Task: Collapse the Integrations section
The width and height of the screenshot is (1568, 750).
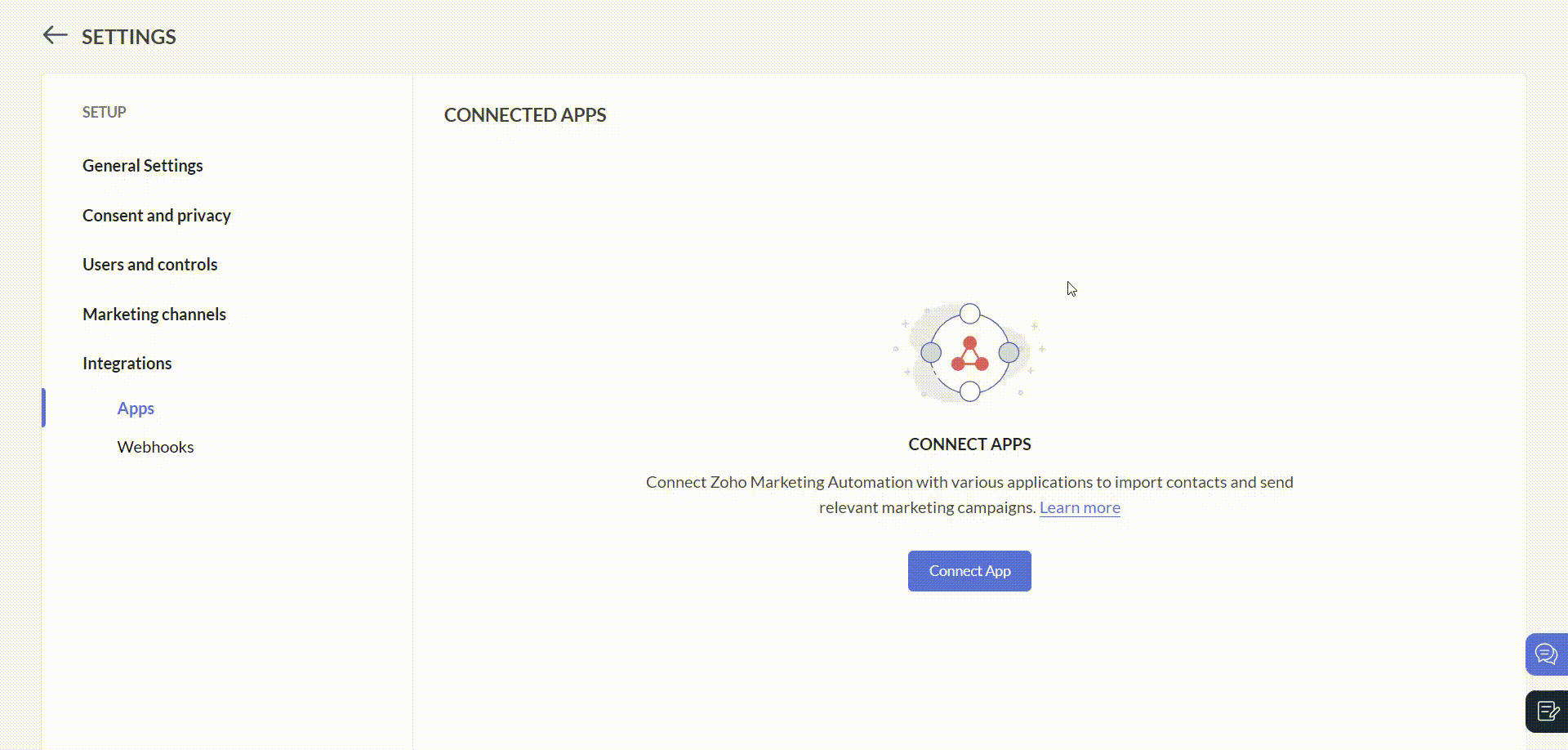Action: (127, 364)
